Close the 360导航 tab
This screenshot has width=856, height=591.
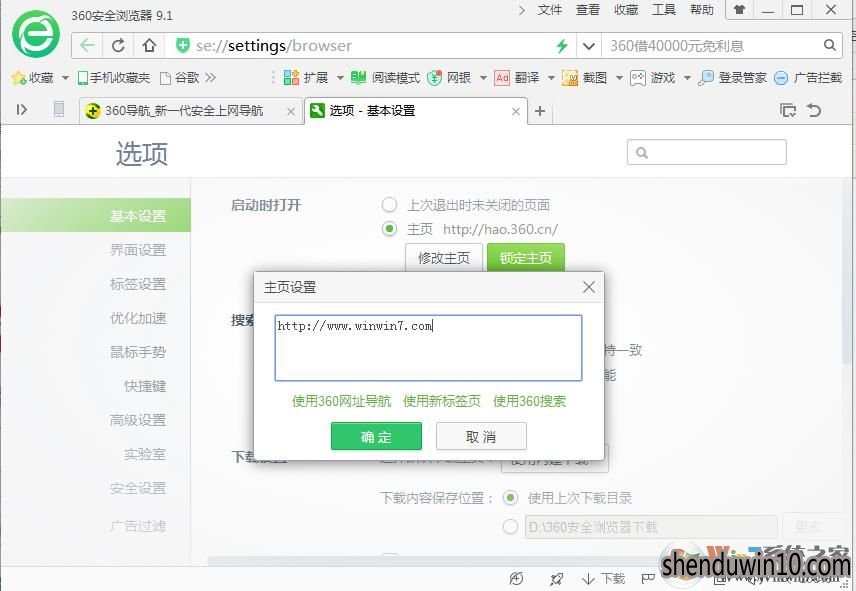pyautogui.click(x=291, y=111)
